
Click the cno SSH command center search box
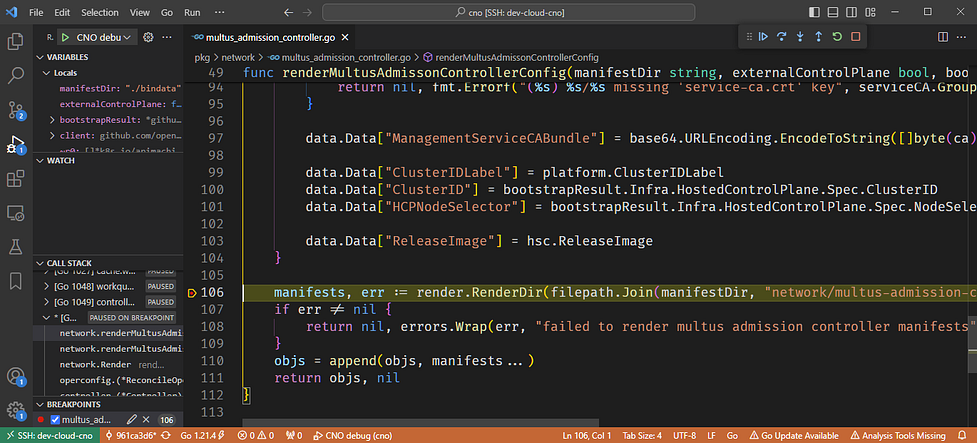click(x=508, y=12)
